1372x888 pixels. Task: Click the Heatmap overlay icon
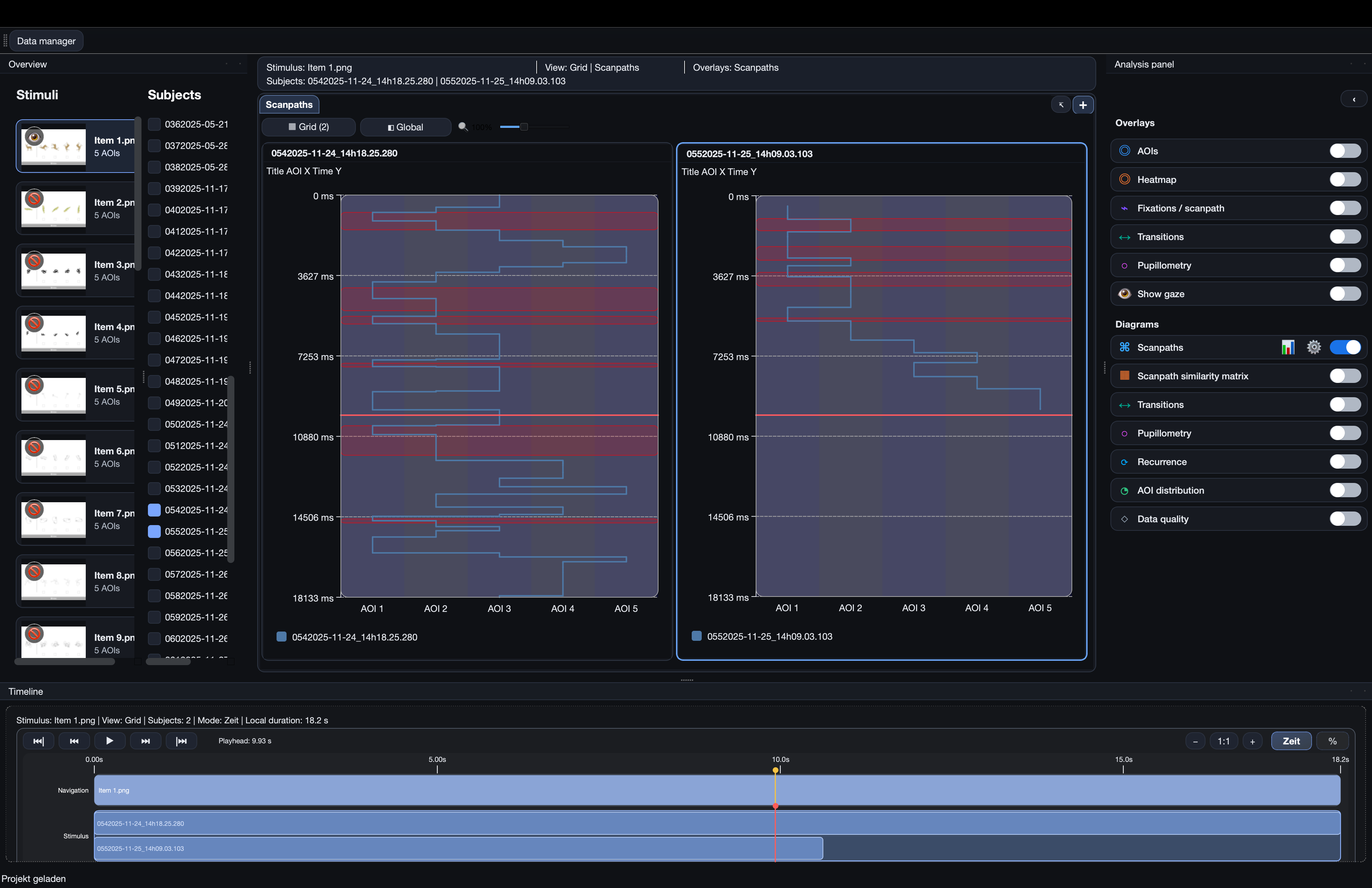[x=1124, y=179]
